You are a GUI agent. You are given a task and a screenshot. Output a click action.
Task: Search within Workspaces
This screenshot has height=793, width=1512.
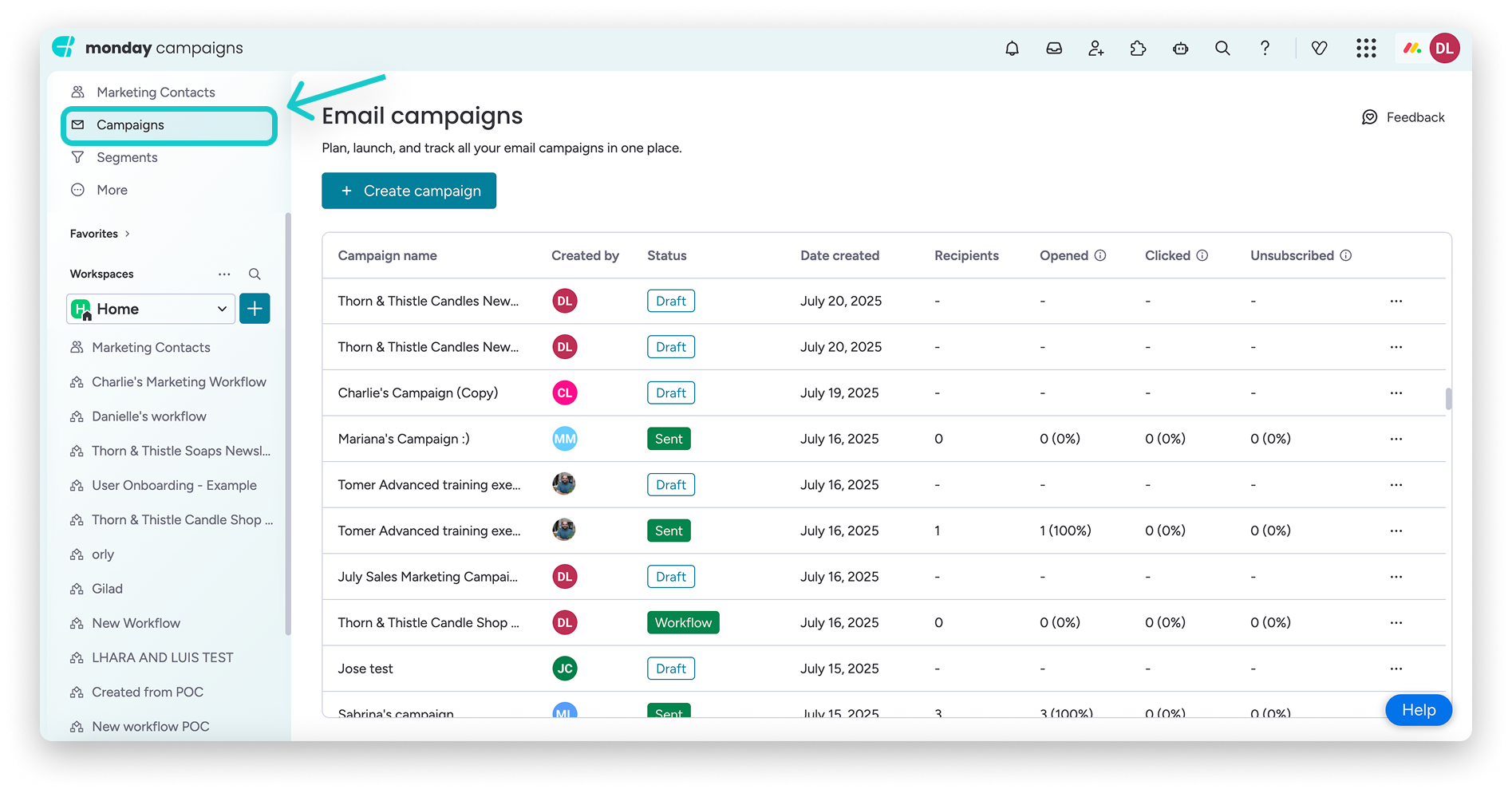coord(255,274)
